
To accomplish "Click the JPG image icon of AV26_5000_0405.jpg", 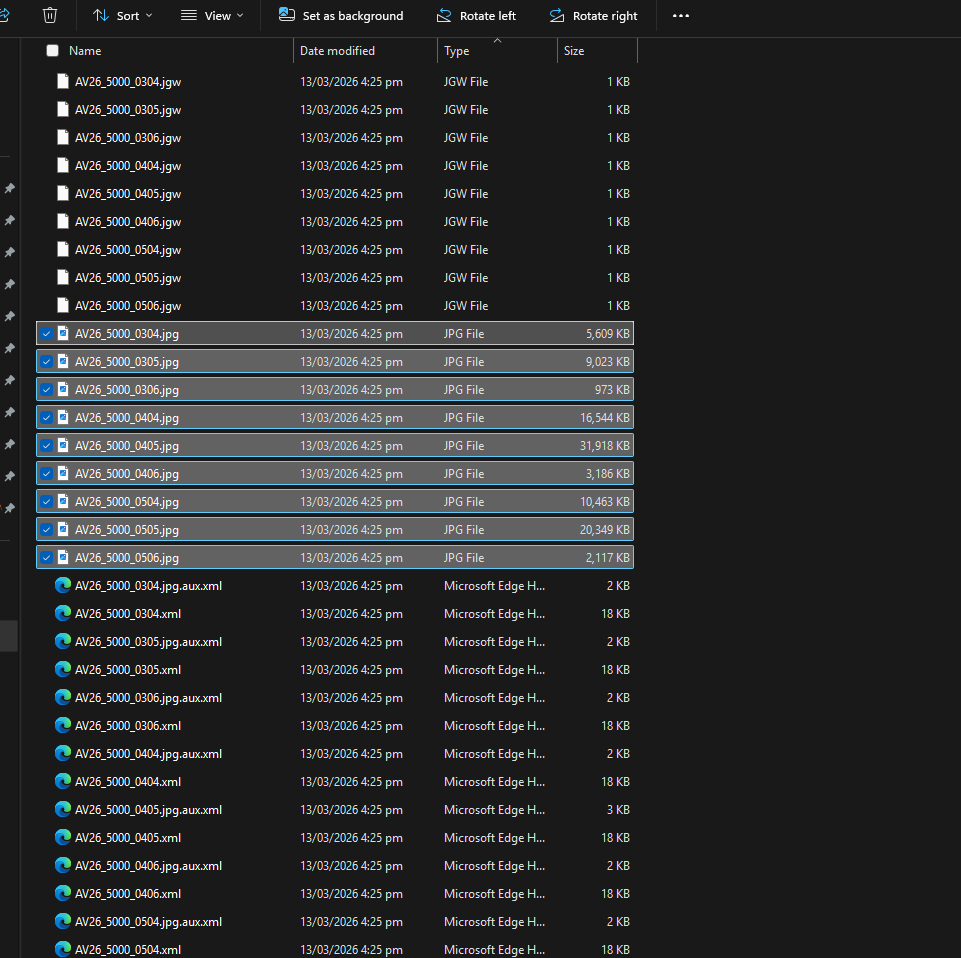I will [x=63, y=445].
